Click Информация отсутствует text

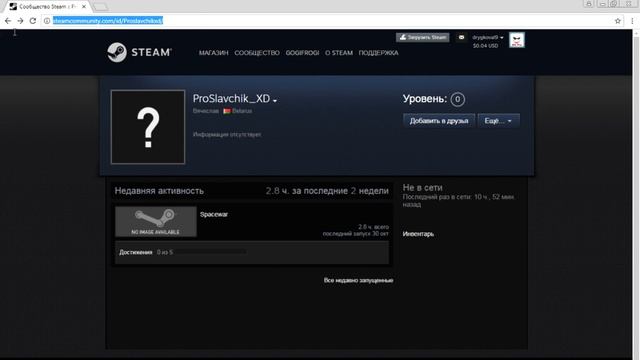point(227,134)
